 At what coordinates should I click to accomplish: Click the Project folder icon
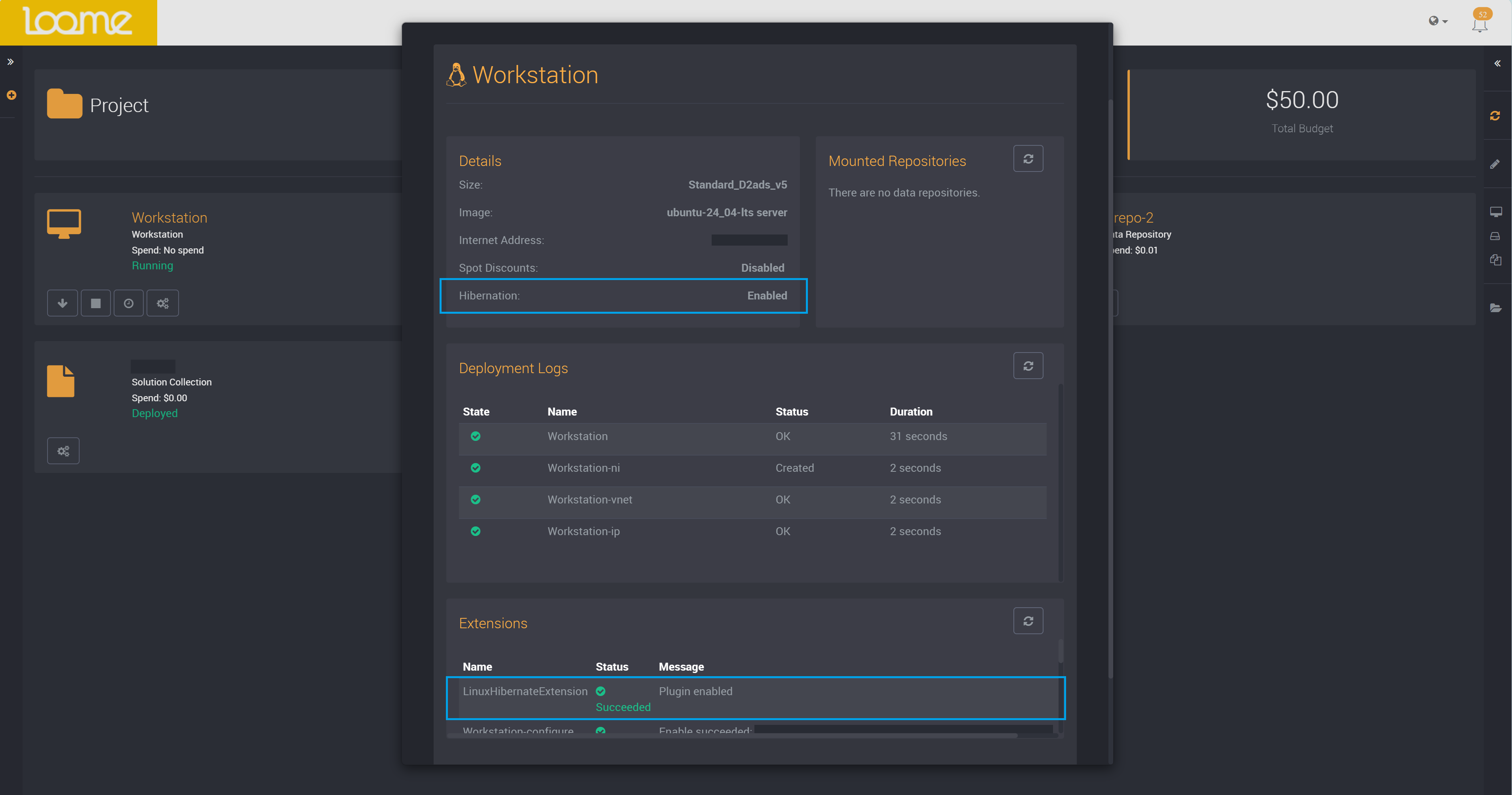tap(64, 104)
